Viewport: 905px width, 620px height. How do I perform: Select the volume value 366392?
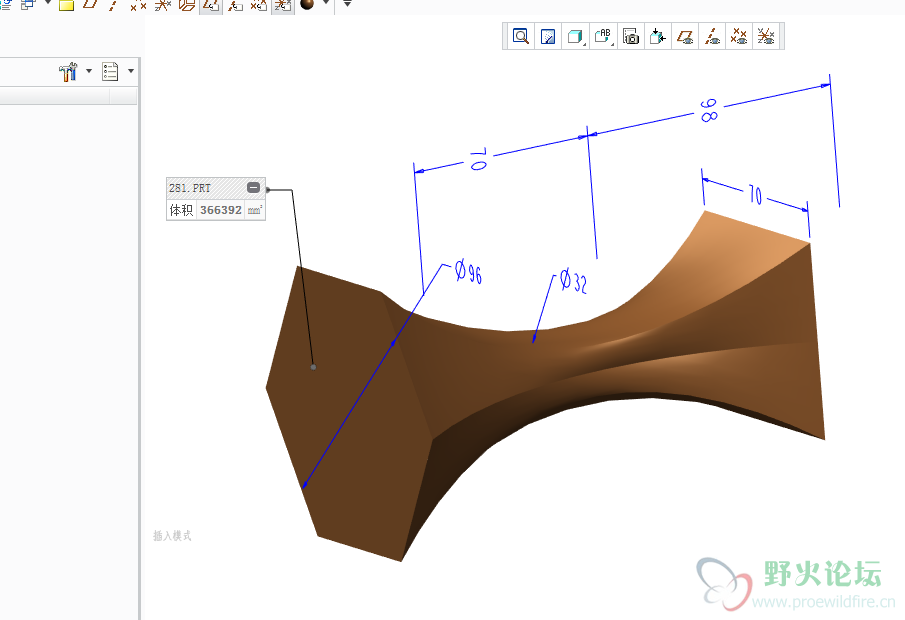[221, 210]
